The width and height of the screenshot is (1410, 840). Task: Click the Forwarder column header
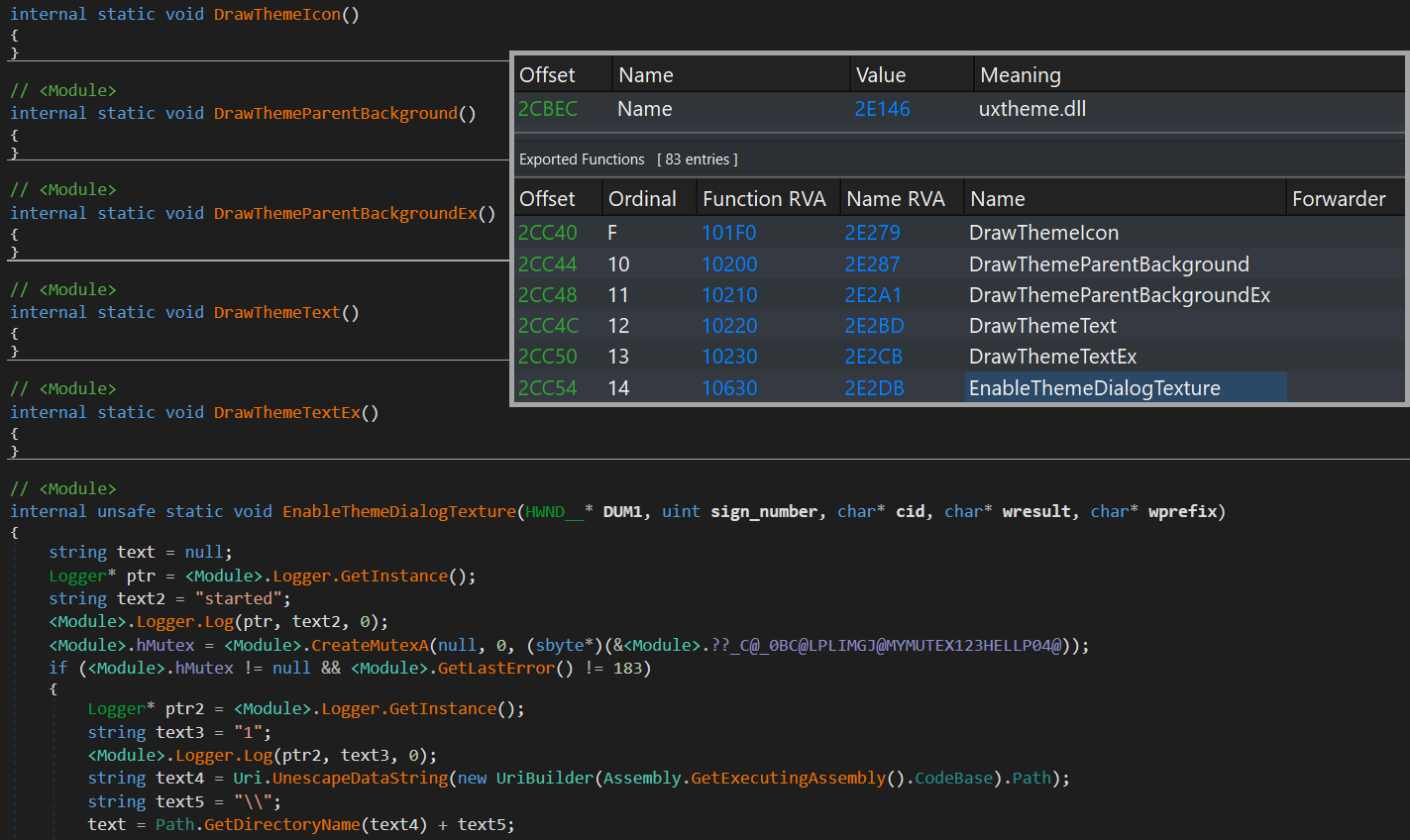point(1339,199)
